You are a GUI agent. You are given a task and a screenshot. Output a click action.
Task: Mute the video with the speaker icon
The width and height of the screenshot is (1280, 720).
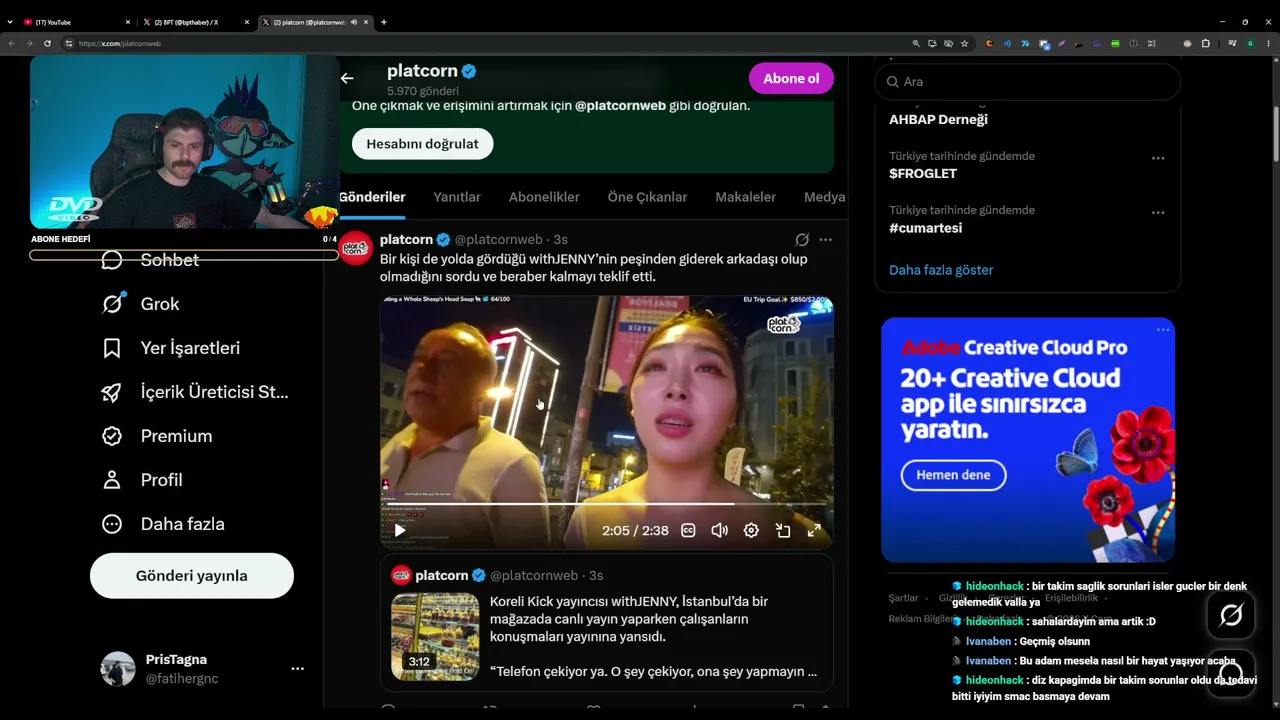pos(719,531)
